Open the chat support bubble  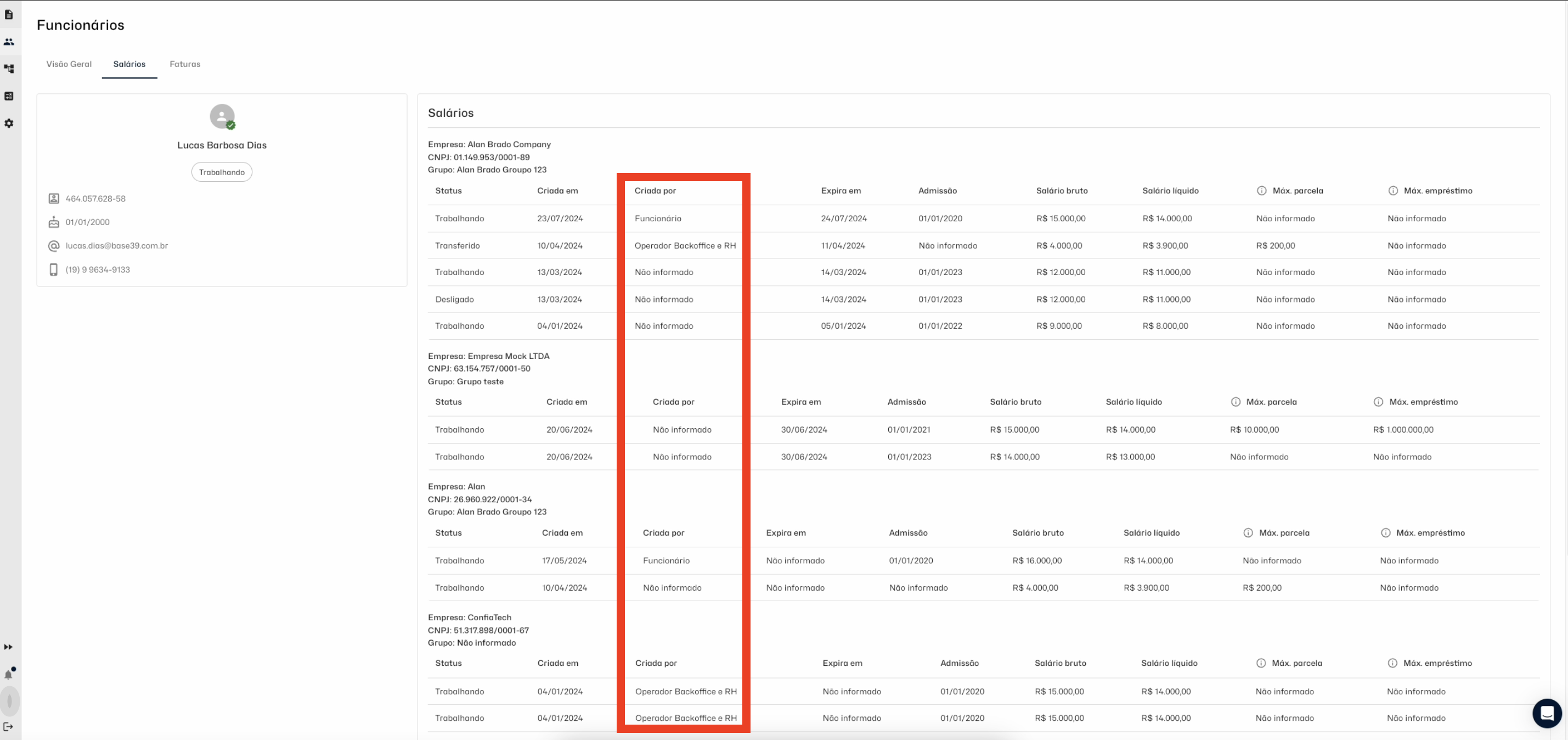pos(1547,713)
